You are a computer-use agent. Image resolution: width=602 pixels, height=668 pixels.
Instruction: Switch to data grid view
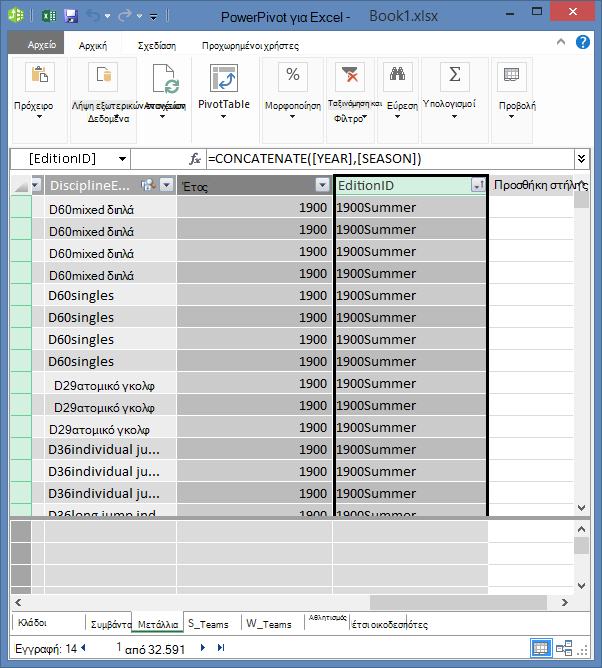point(541,648)
